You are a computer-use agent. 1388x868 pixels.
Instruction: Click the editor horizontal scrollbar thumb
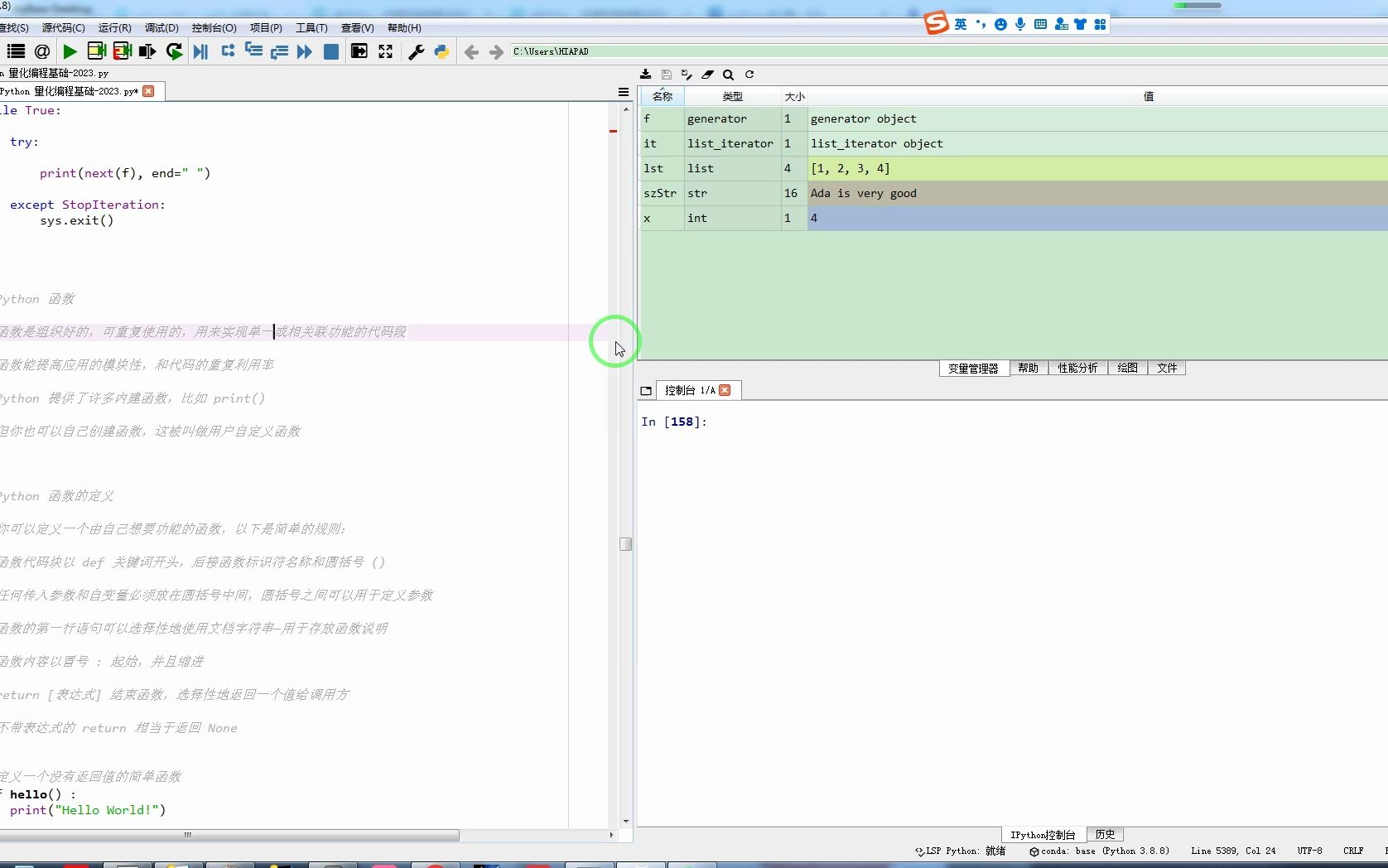229,835
